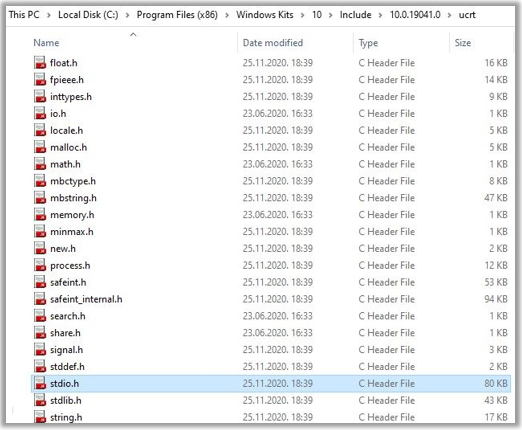Screen dimensions: 522x430
Task: Select the float.h file icon
Action: 40,63
